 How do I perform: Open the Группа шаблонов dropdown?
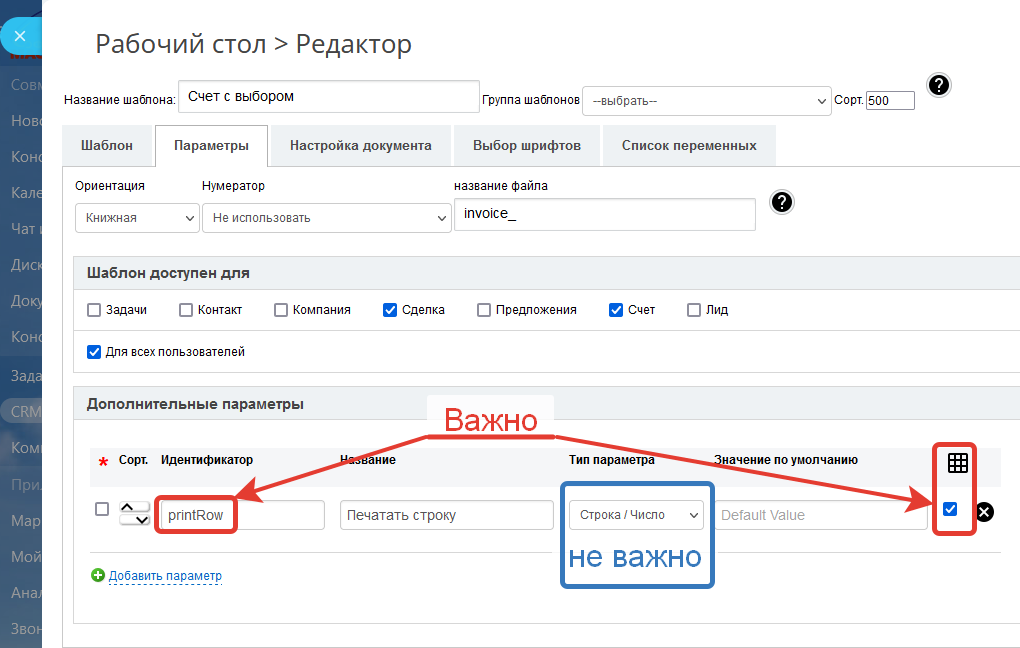pyautogui.click(x=706, y=101)
